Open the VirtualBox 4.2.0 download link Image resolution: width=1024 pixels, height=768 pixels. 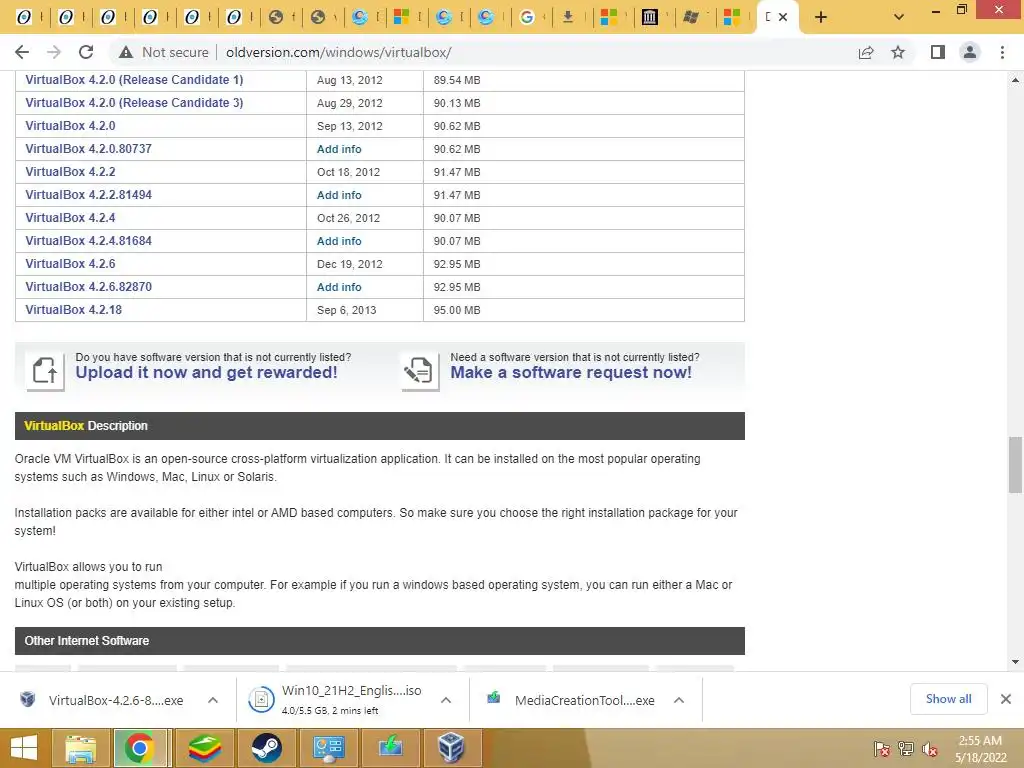[71, 125]
